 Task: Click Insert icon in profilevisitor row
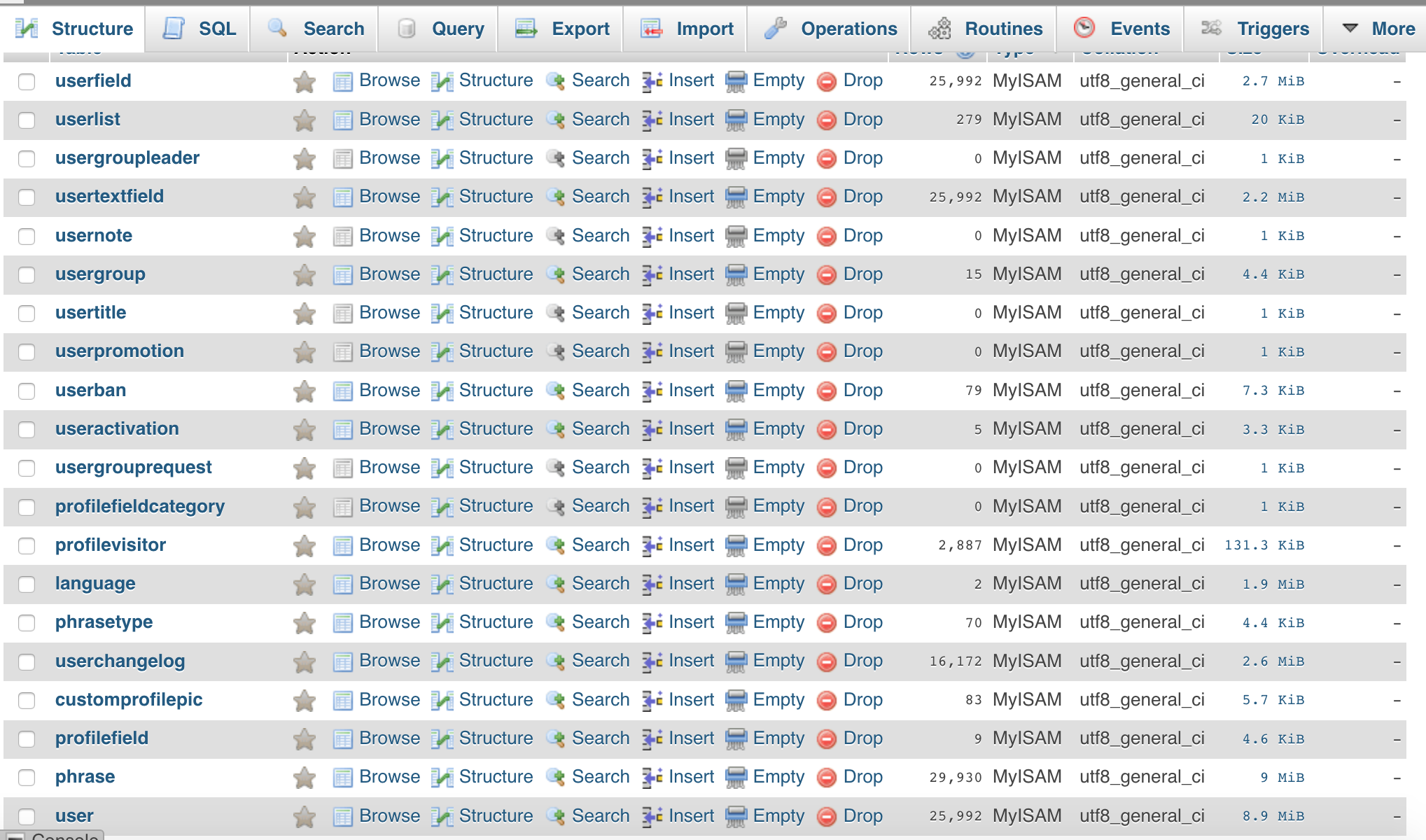point(652,546)
